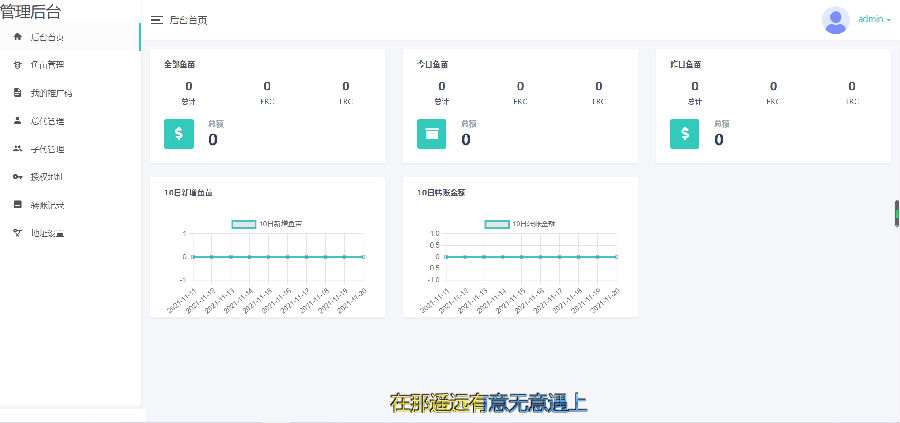Click the hamburger menu icon in the header
This screenshot has height=423, width=900.
[156, 20]
